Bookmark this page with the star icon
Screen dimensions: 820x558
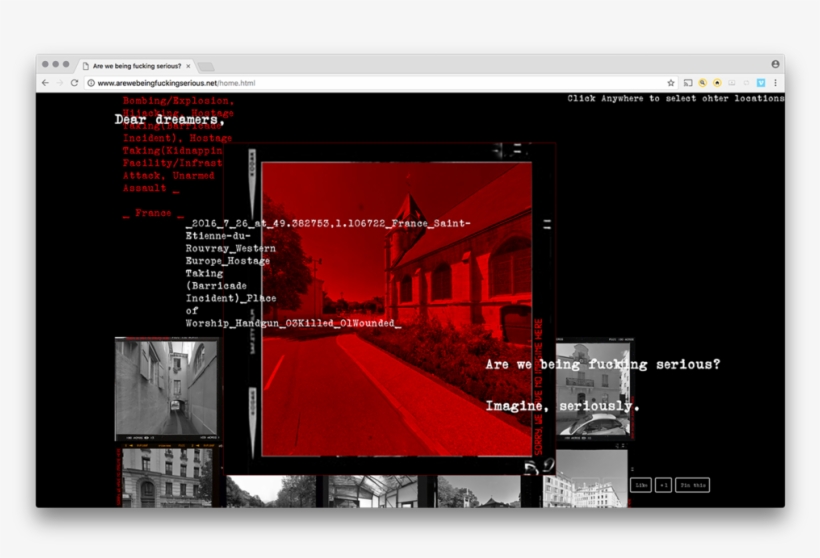point(671,83)
